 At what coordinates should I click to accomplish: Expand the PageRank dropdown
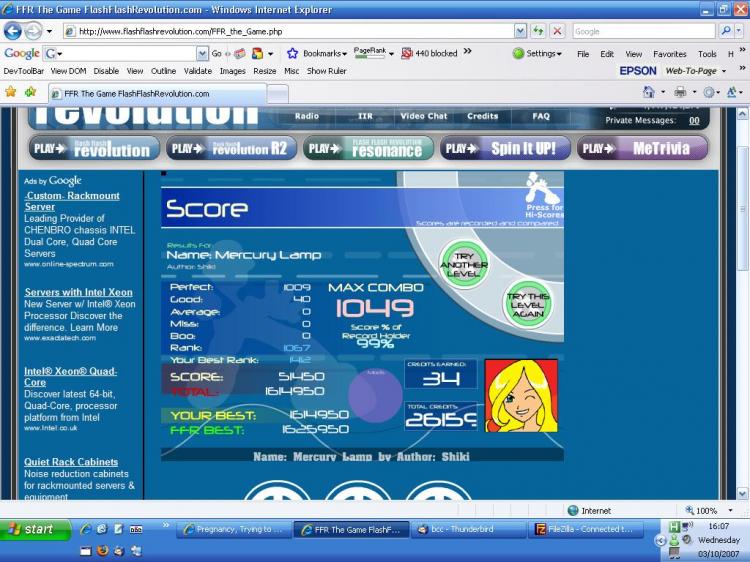click(391, 54)
